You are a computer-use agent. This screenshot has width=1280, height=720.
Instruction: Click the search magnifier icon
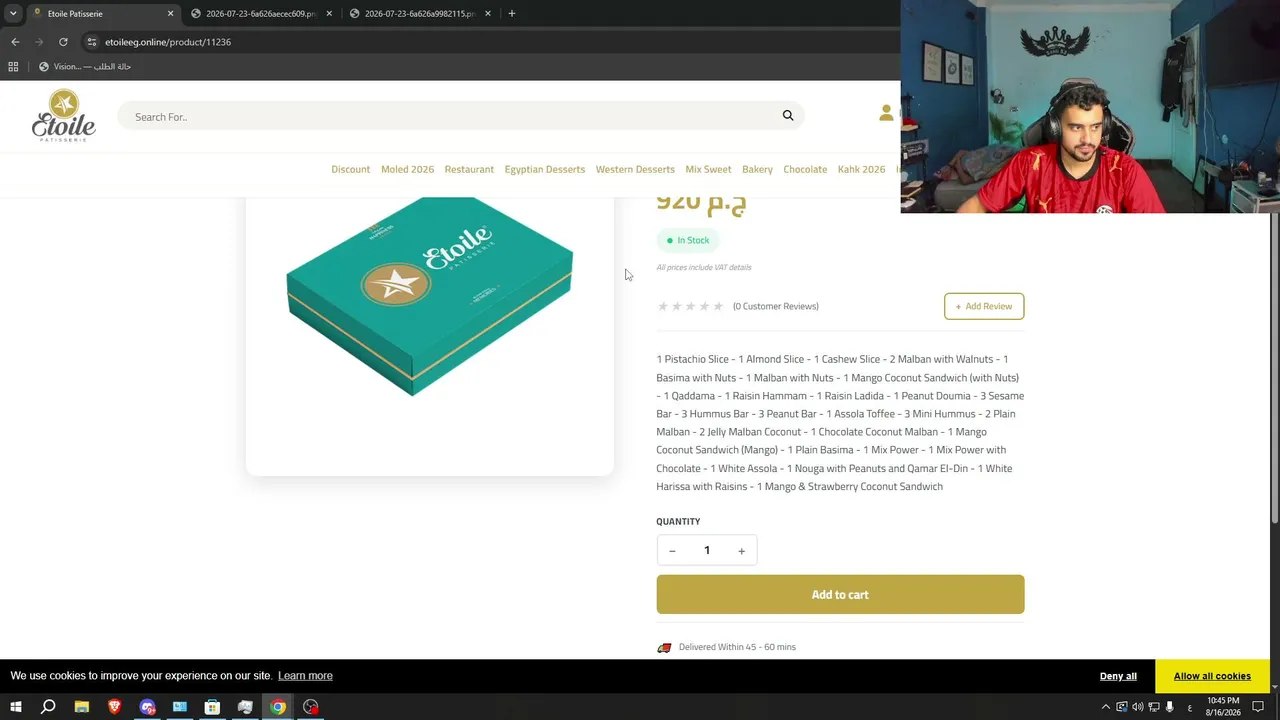(x=788, y=116)
